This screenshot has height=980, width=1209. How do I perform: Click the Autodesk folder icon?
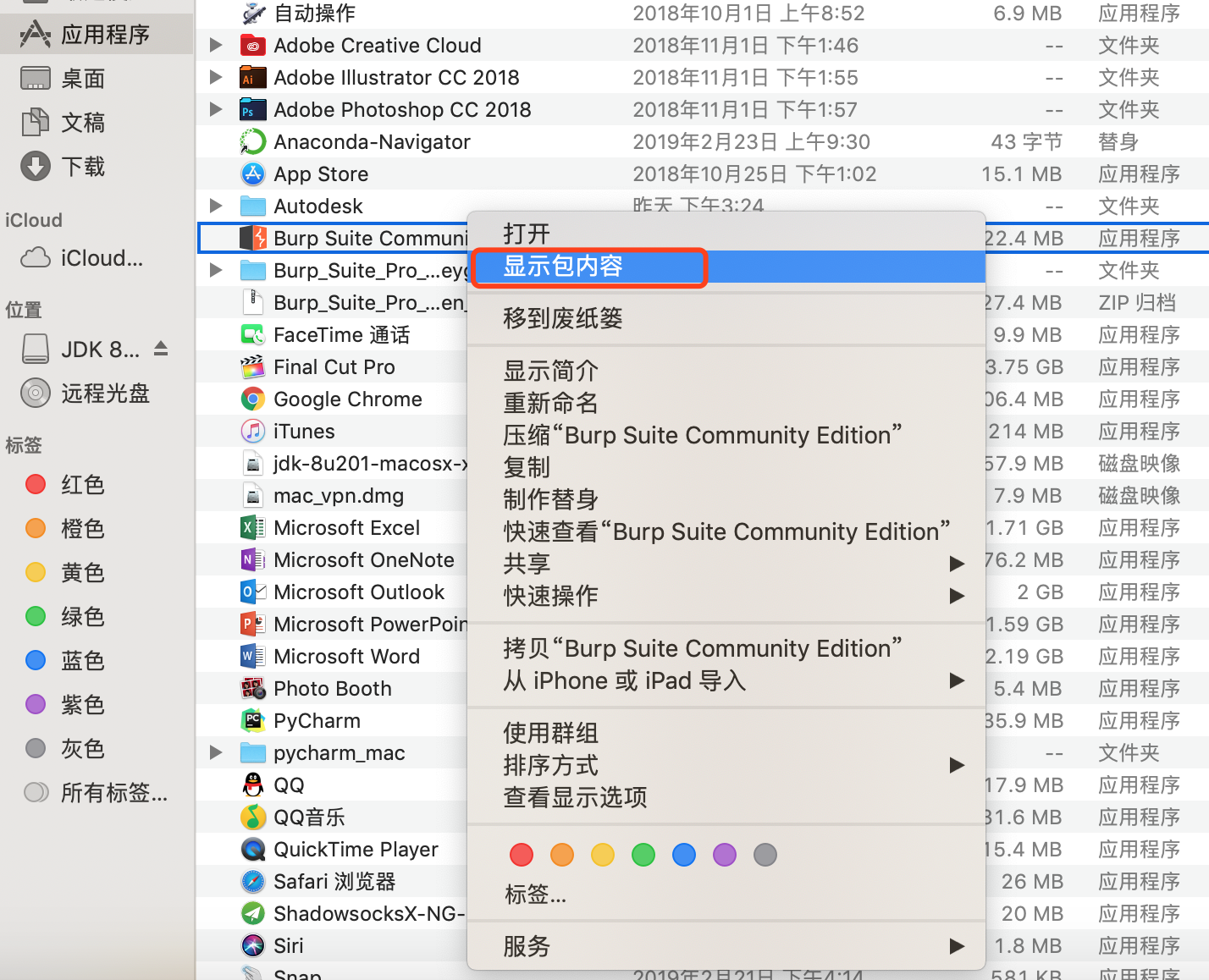[x=252, y=206]
